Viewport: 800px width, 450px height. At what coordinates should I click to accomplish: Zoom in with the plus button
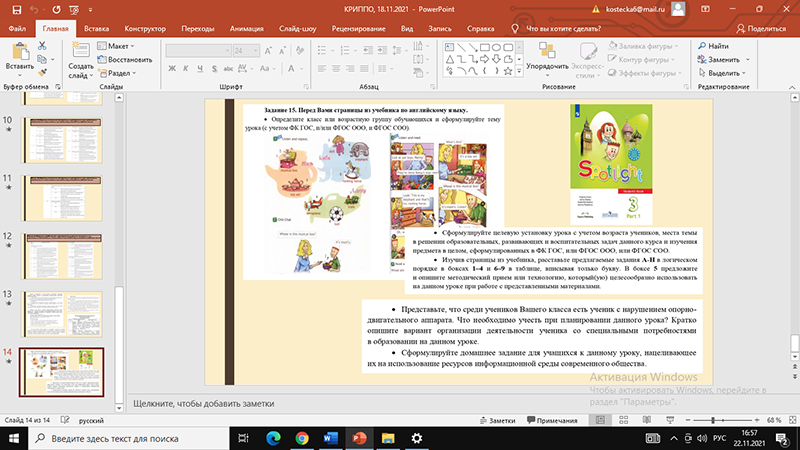757,420
